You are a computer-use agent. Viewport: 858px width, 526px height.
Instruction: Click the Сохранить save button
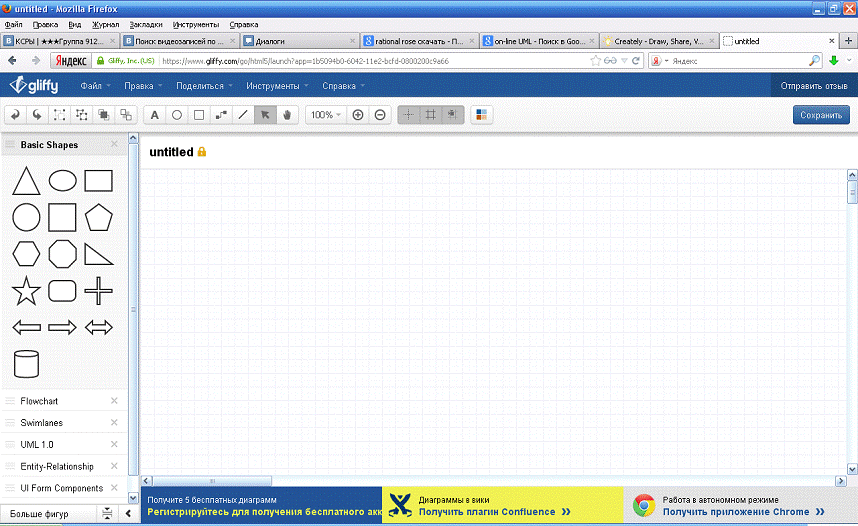(821, 115)
